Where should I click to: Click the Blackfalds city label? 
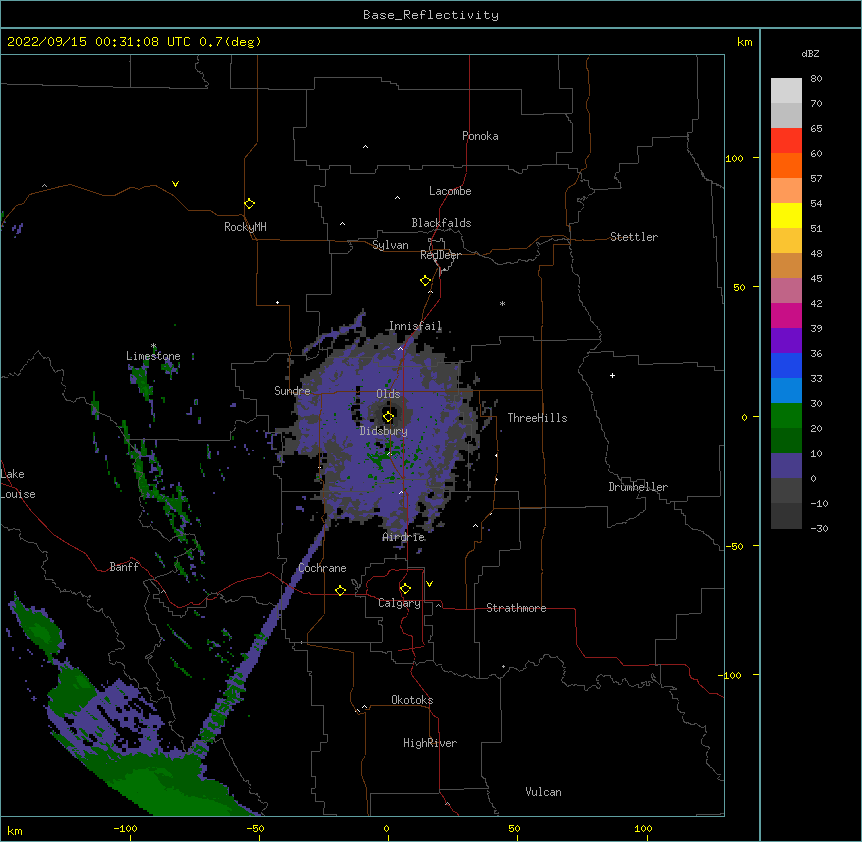point(441,223)
